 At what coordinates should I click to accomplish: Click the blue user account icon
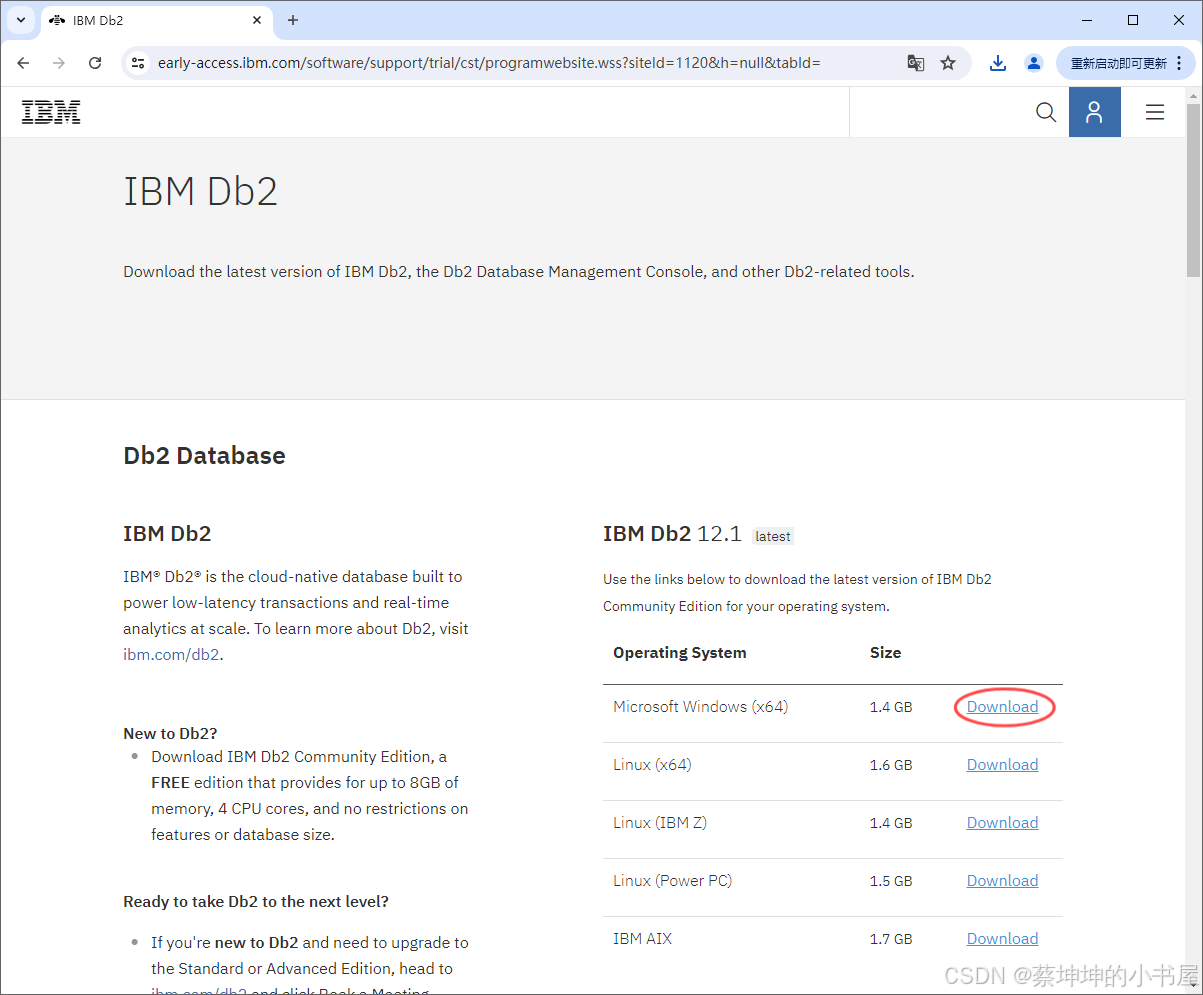point(1094,112)
